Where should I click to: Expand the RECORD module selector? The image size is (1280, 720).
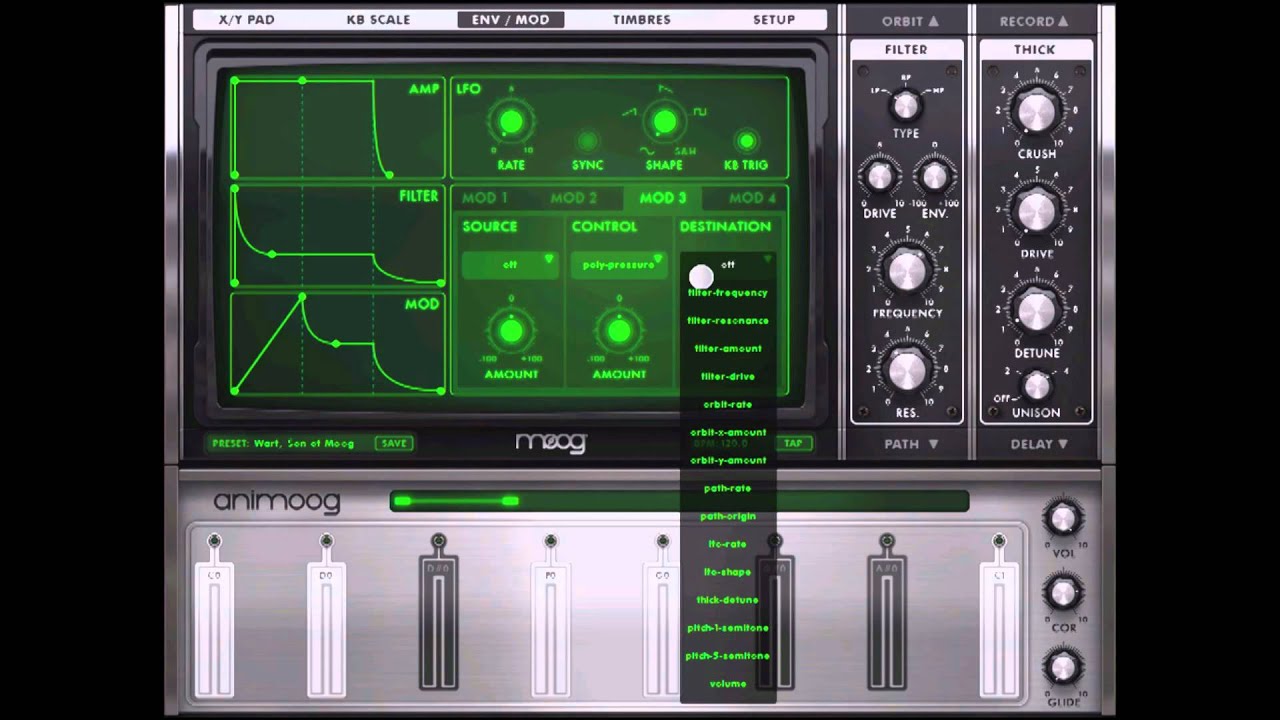(x=1033, y=20)
